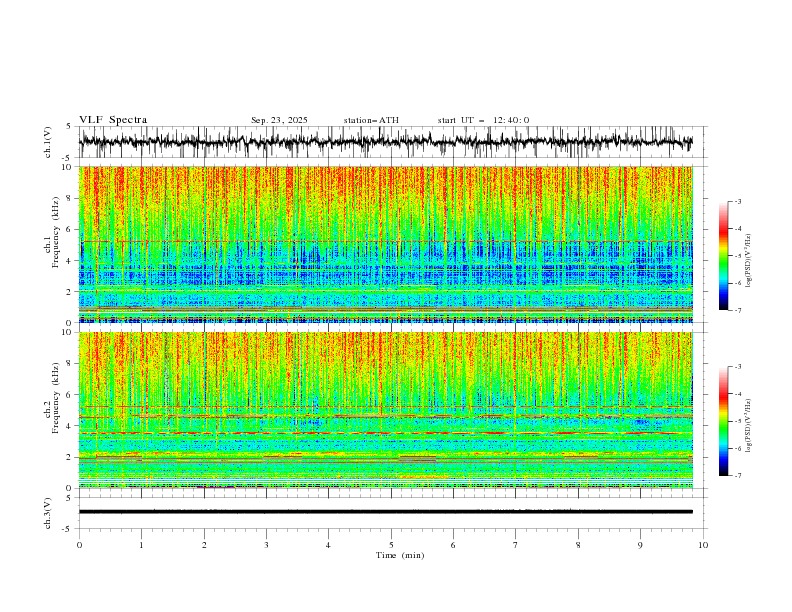Click the ch.2 spectrogram color scale bar
The image size is (792, 612).
(724, 421)
